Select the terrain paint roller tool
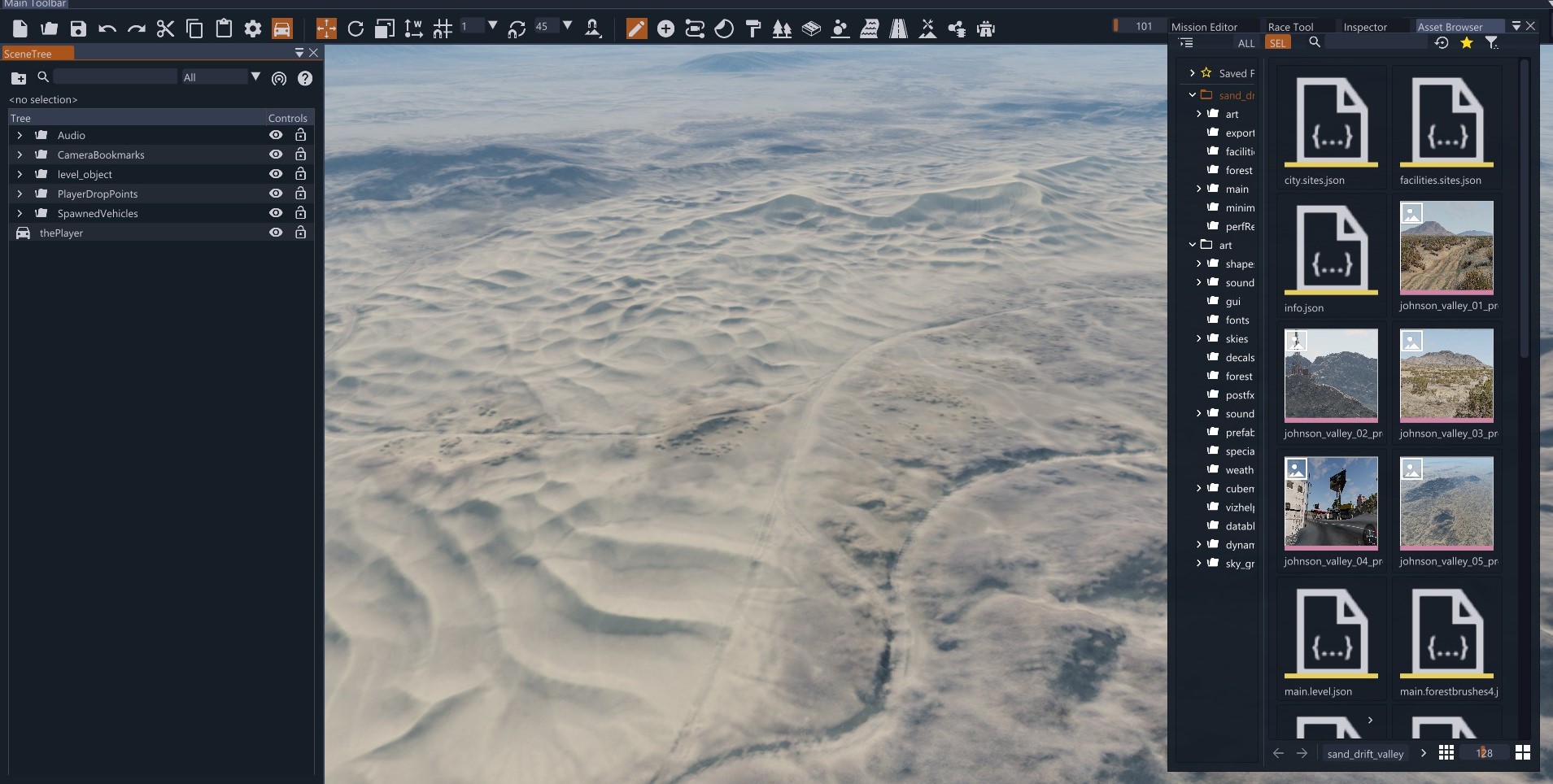The image size is (1553, 784). click(x=753, y=29)
